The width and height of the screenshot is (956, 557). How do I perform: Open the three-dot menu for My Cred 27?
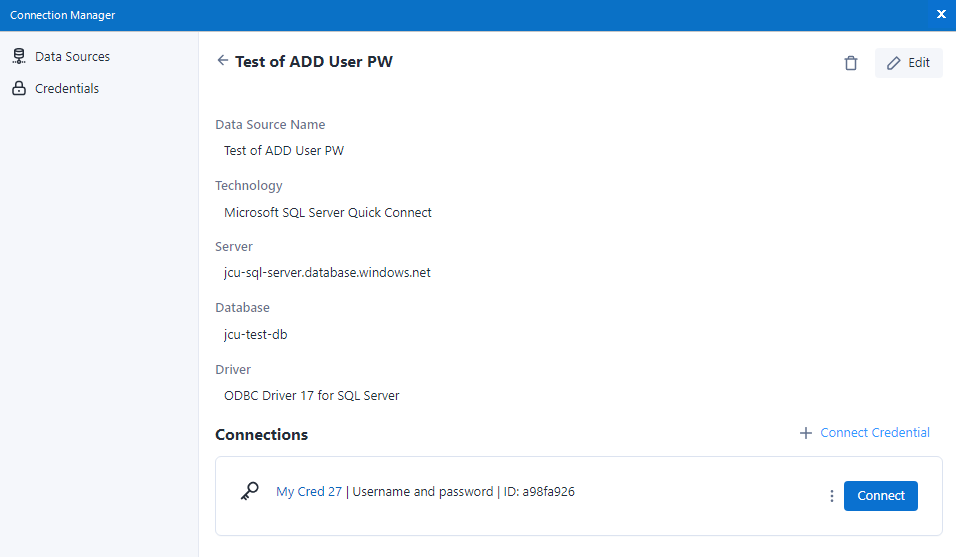coord(831,496)
